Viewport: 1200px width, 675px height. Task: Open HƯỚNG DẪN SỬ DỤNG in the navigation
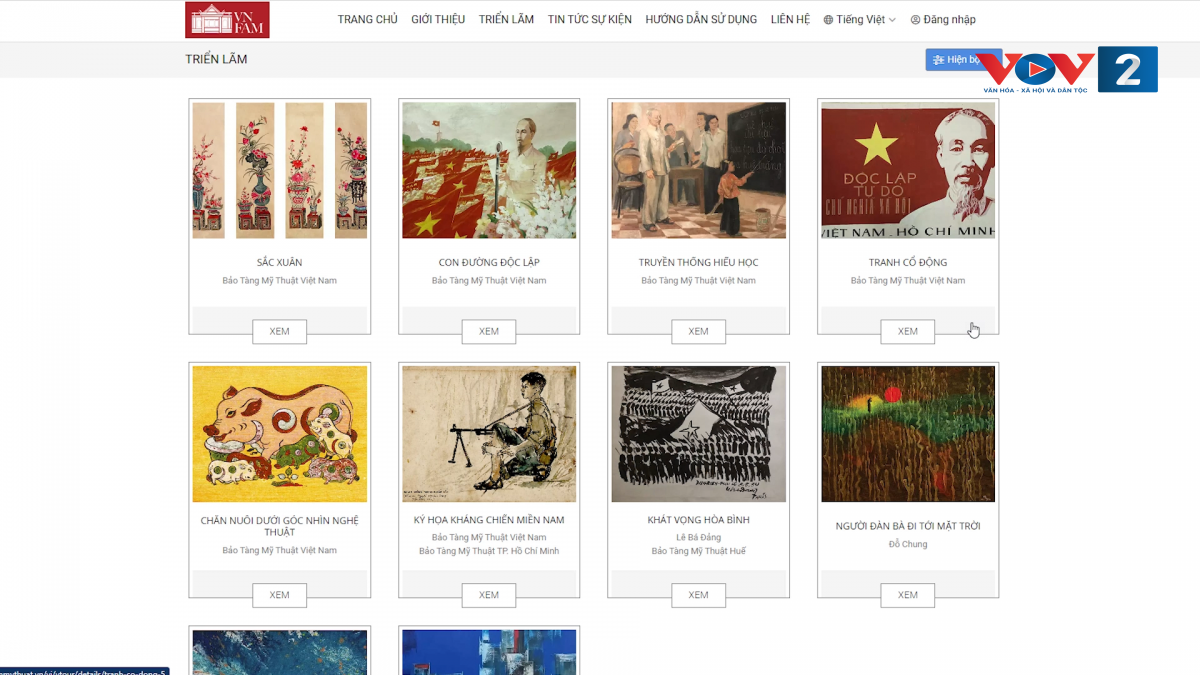point(701,20)
